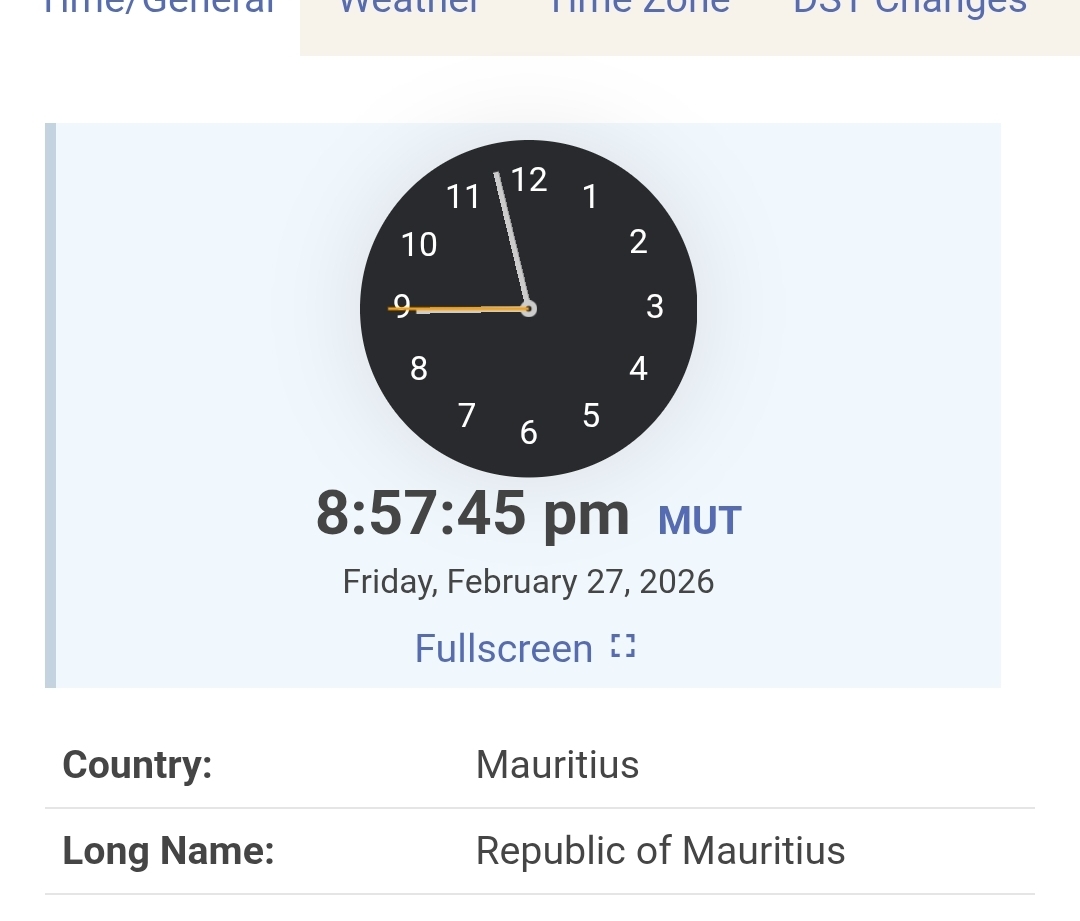Click number 1 on the clock face

coord(590,197)
